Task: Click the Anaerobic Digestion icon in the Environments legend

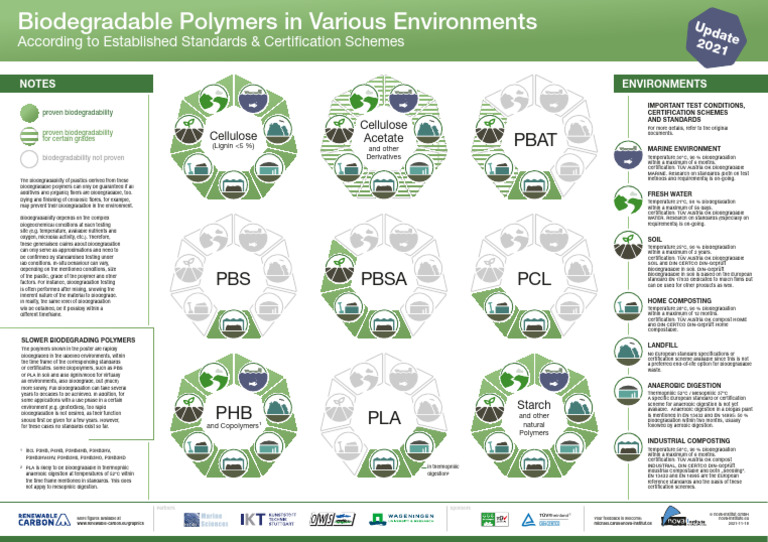Action: pos(628,391)
